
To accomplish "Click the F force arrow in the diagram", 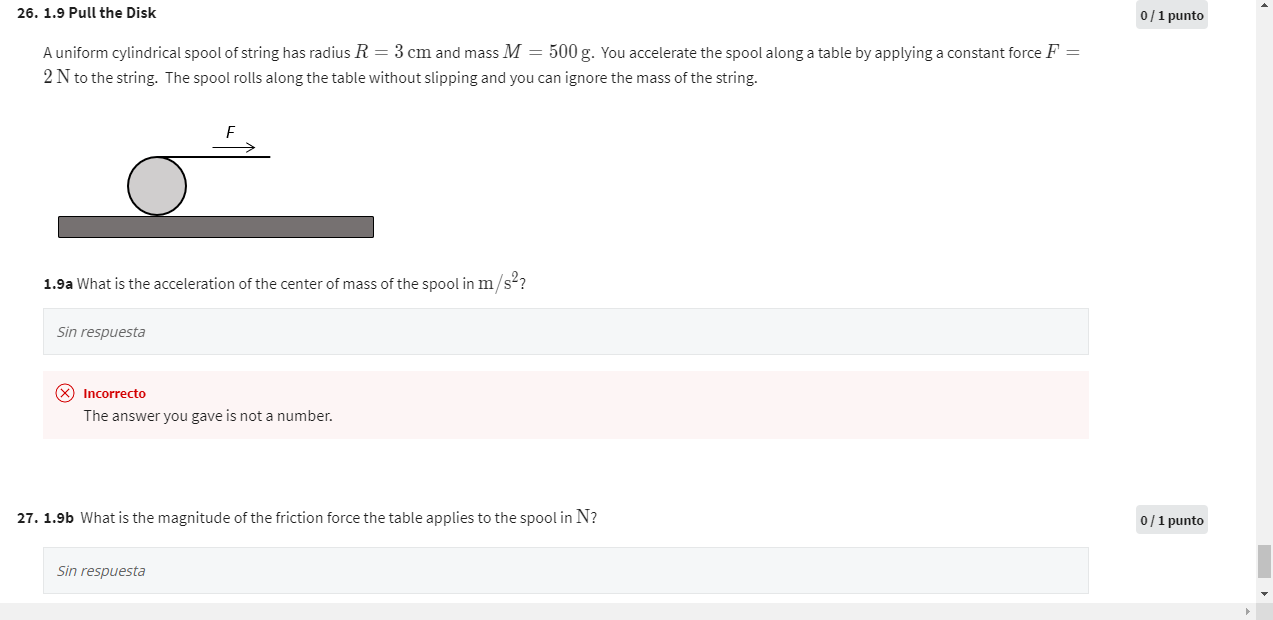I will pyautogui.click(x=234, y=145).
